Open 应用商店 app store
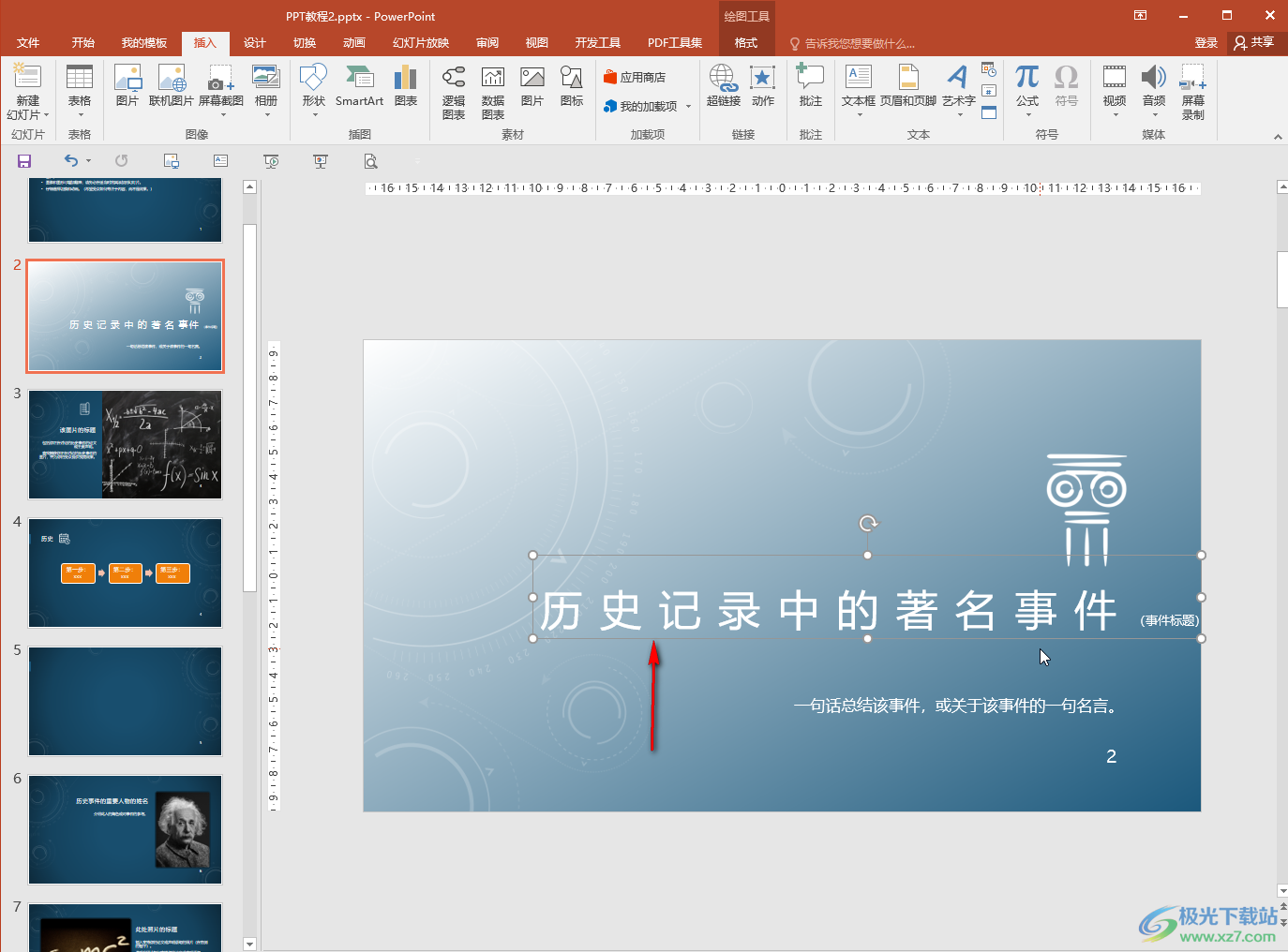 click(x=635, y=77)
